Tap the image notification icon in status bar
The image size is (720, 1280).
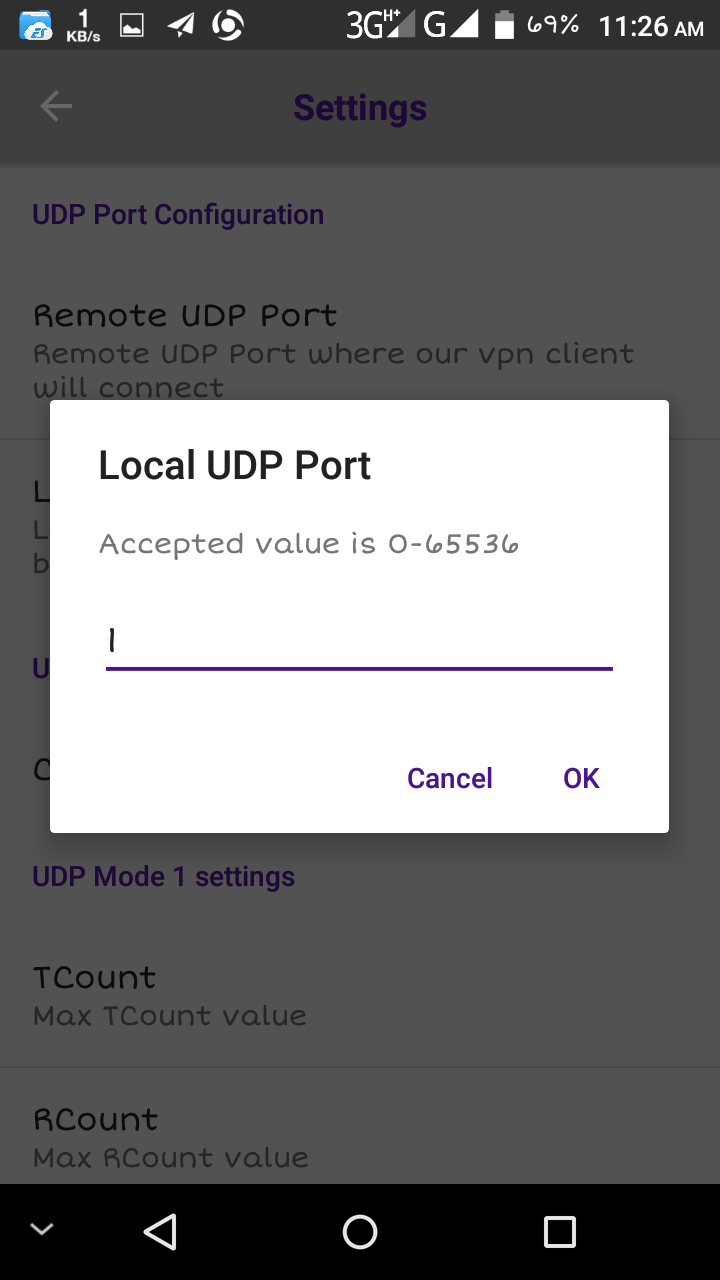(132, 26)
